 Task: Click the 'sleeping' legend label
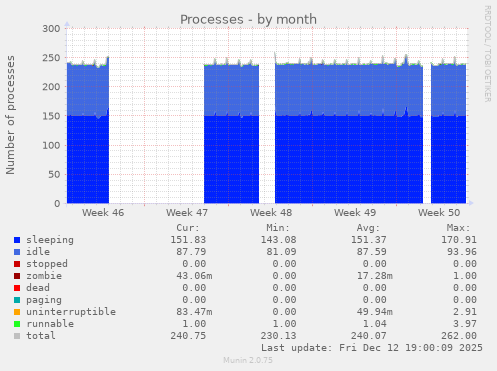[50, 240]
